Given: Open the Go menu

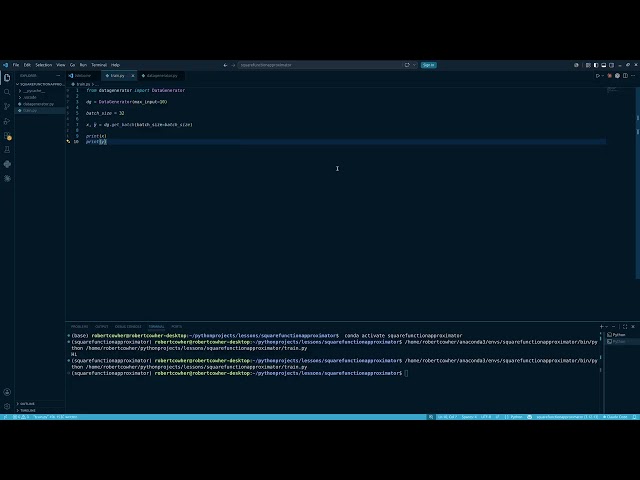Looking at the screenshot, I should pyautogui.click(x=72, y=65).
